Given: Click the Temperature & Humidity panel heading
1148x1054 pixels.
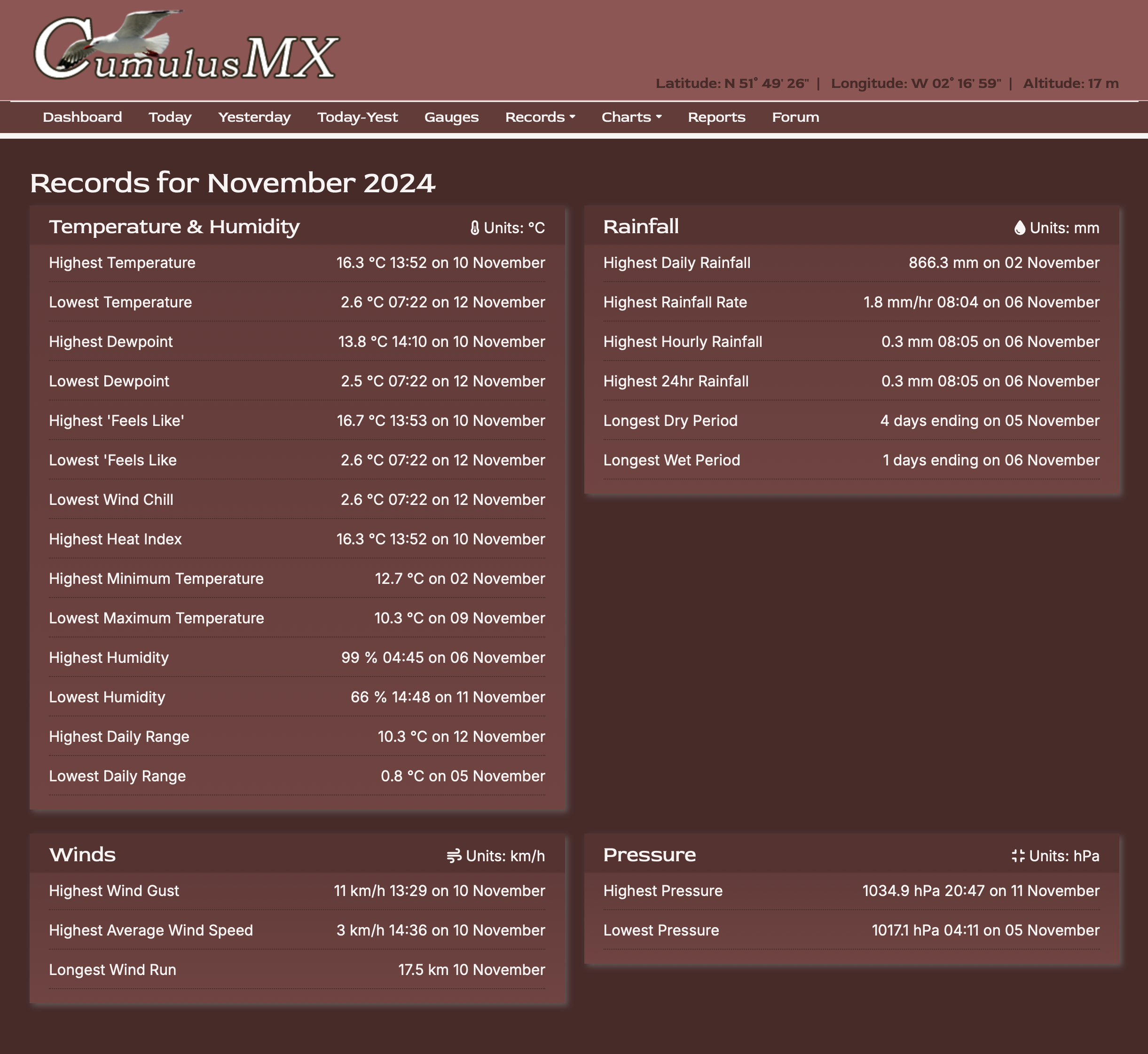Looking at the screenshot, I should 174,227.
